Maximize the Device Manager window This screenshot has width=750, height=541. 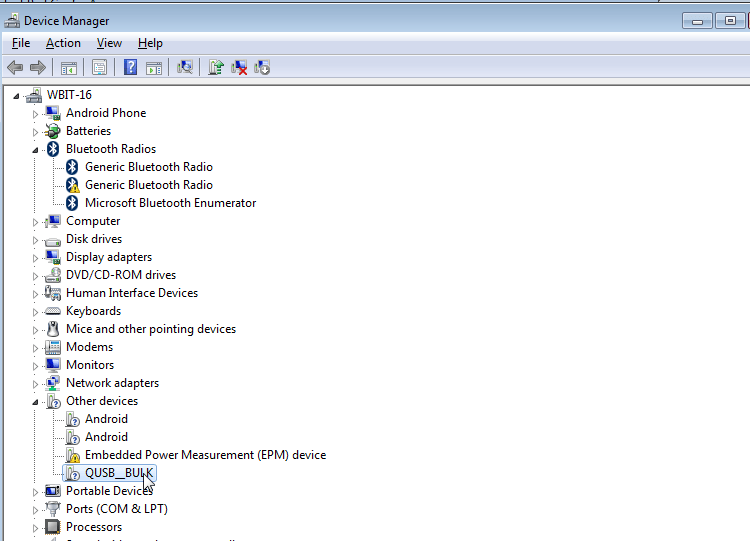click(x=730, y=21)
